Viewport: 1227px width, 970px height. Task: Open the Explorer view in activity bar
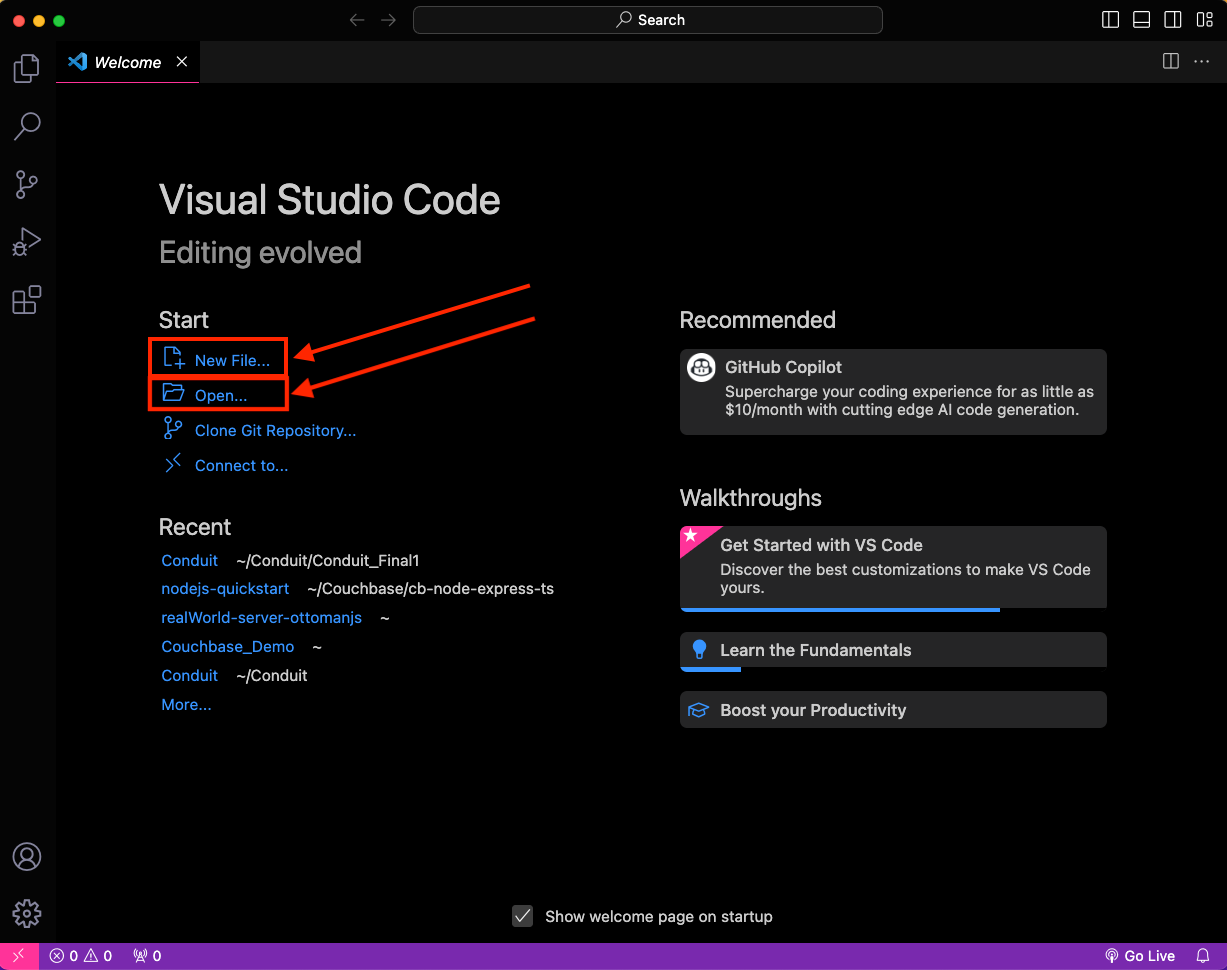point(26,68)
